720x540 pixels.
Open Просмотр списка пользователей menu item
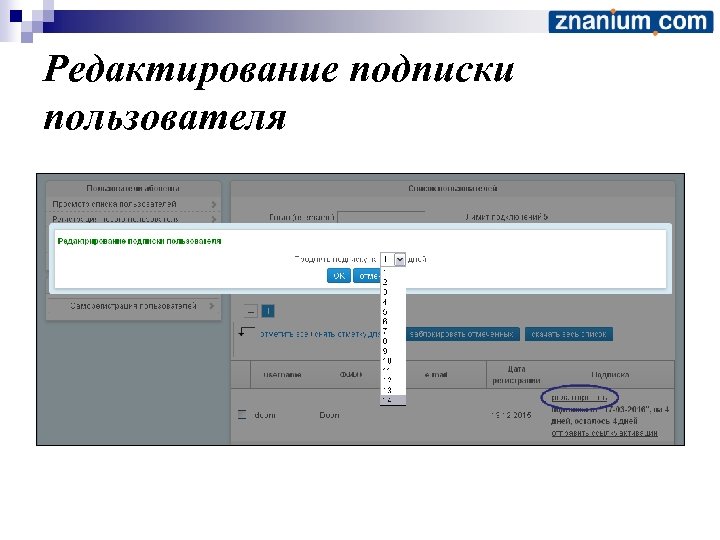click(x=133, y=204)
